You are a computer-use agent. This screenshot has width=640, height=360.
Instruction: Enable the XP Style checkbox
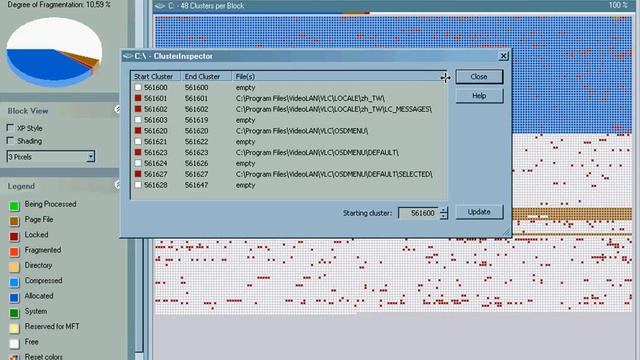(10, 128)
